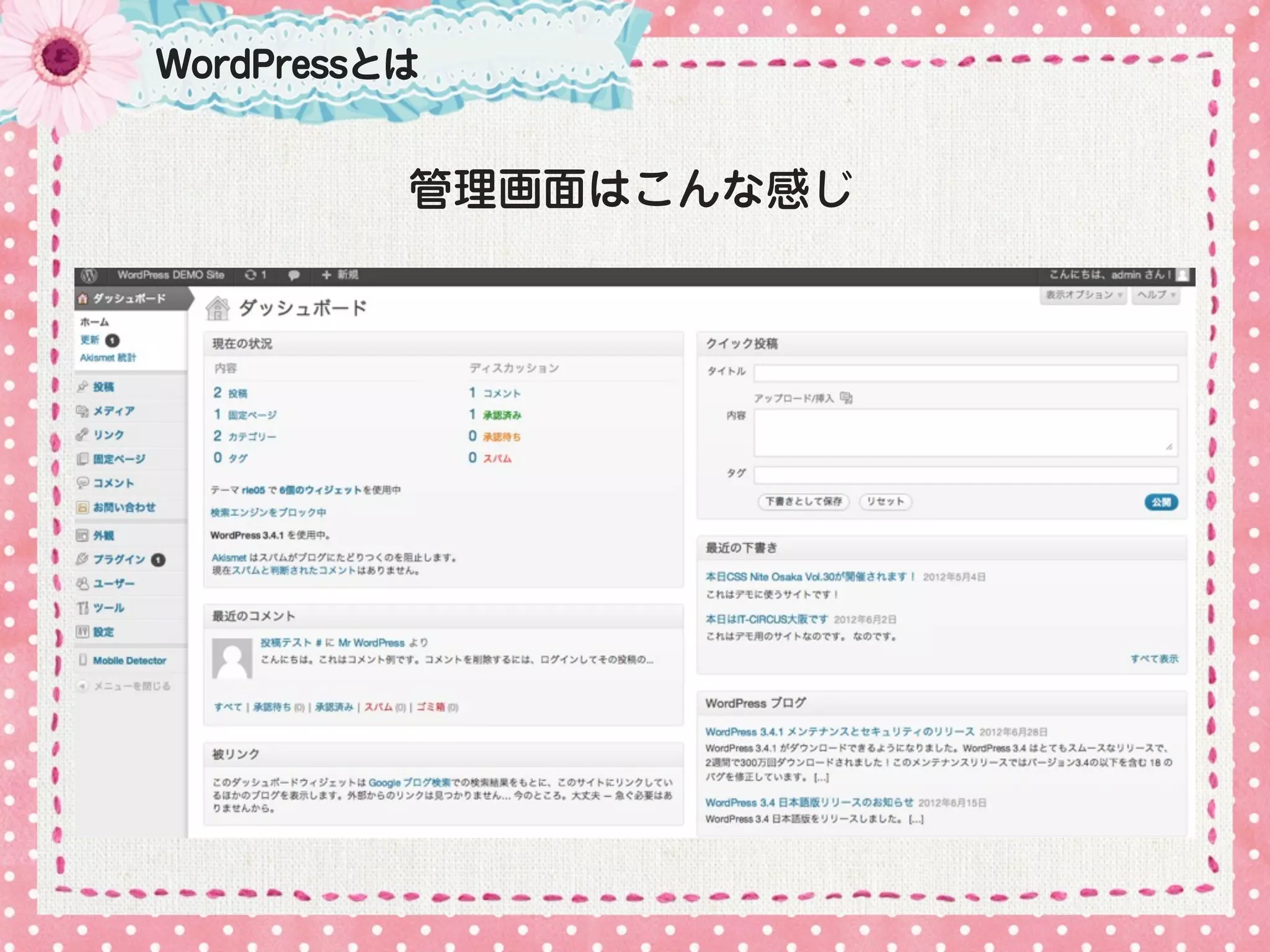
Task: Open the 固定ページ icon in sidebar
Action: (x=82, y=459)
